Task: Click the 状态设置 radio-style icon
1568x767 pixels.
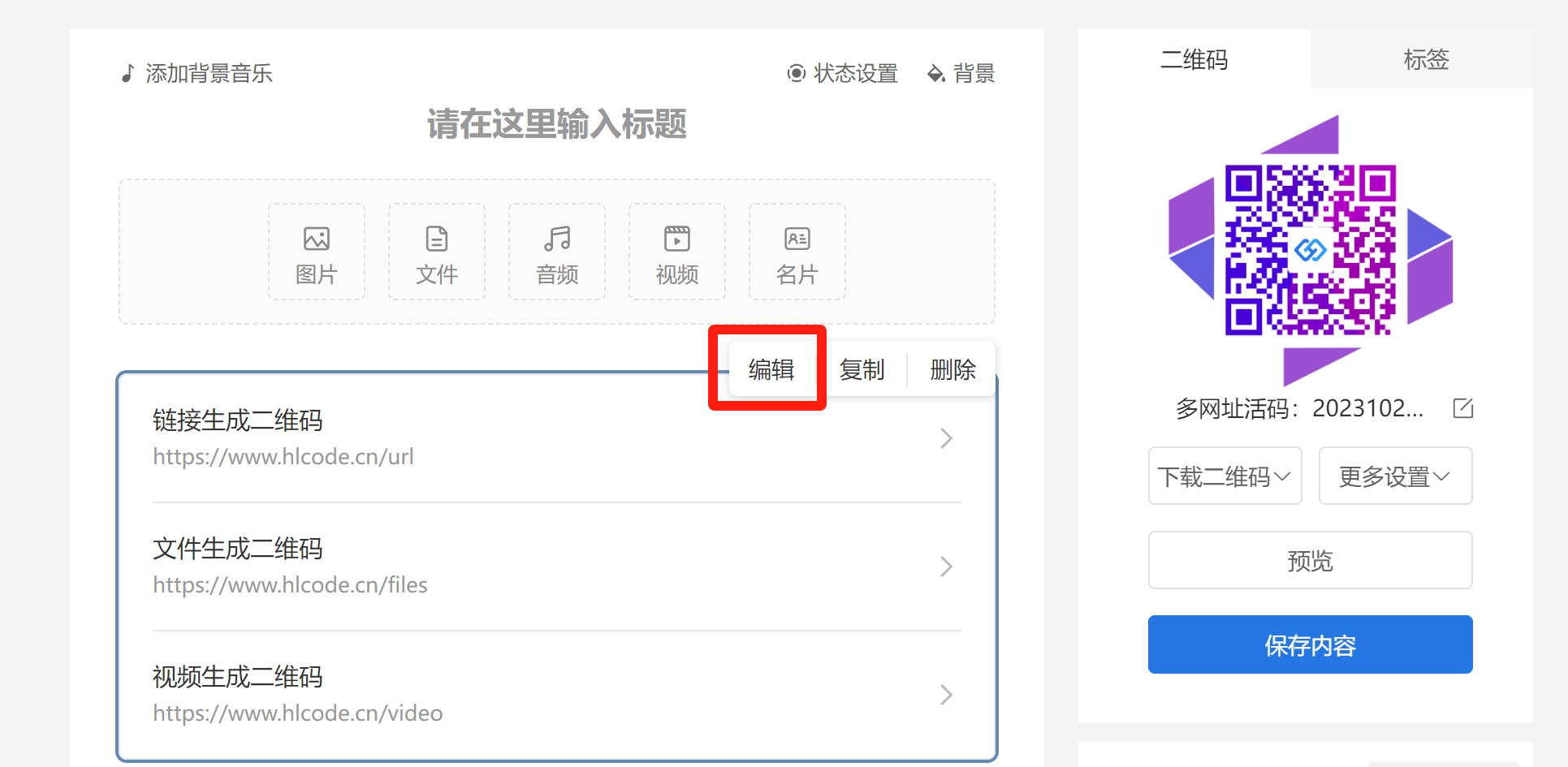Action: (x=797, y=74)
